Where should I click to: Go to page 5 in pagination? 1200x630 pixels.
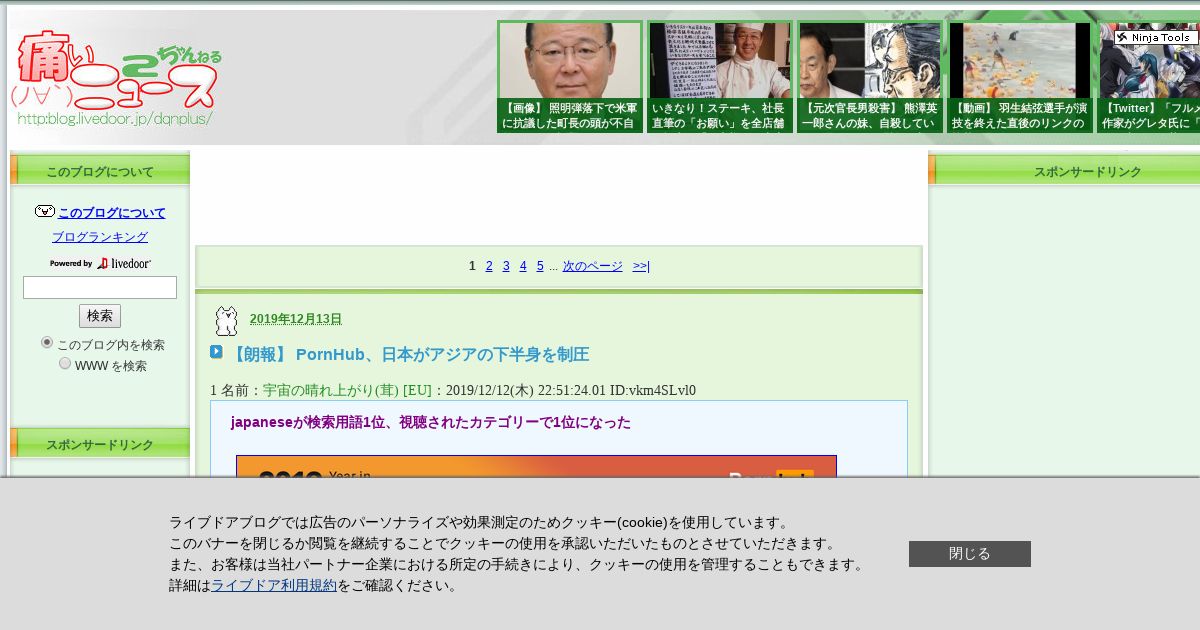[540, 266]
